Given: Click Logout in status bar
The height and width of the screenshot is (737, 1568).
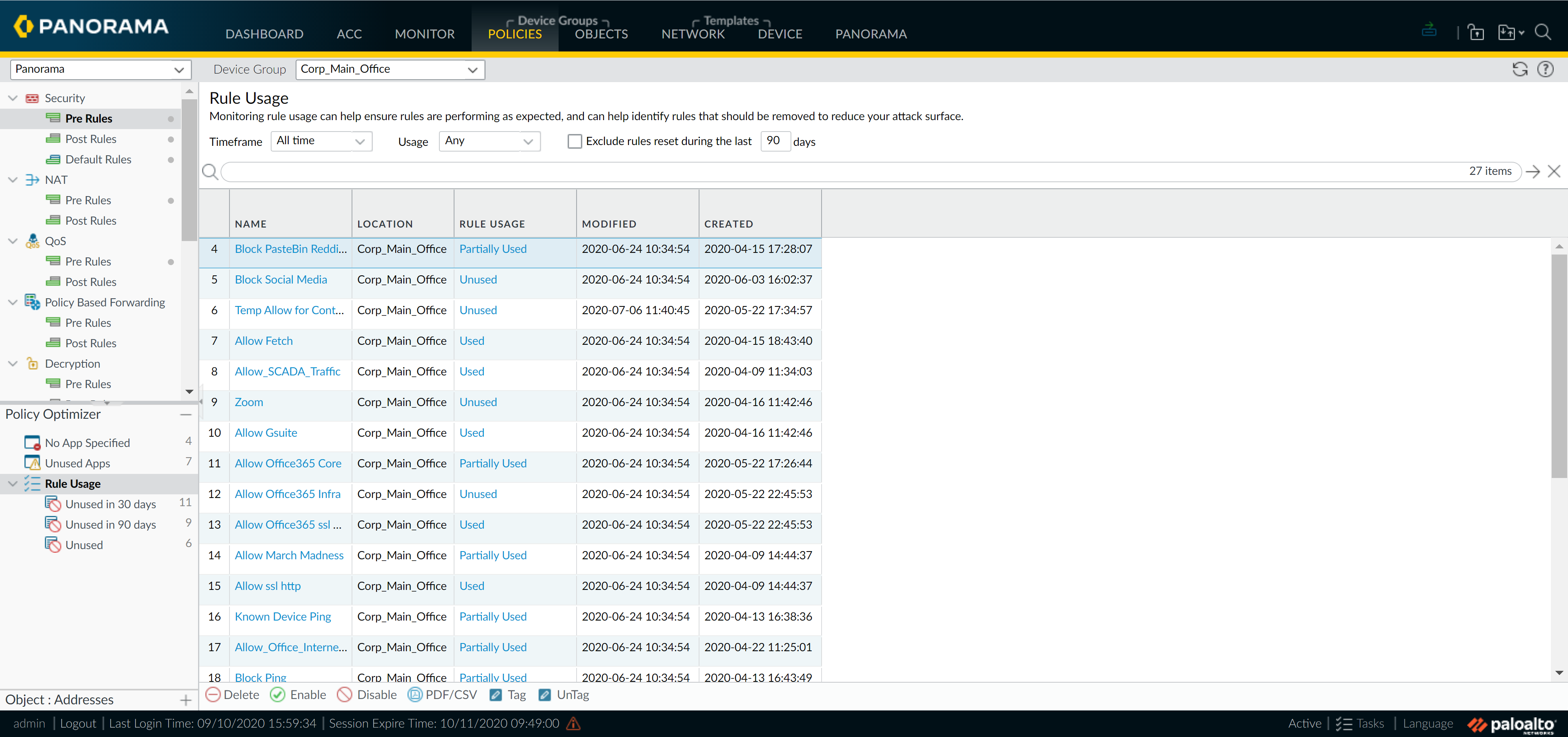Looking at the screenshot, I should (x=78, y=723).
